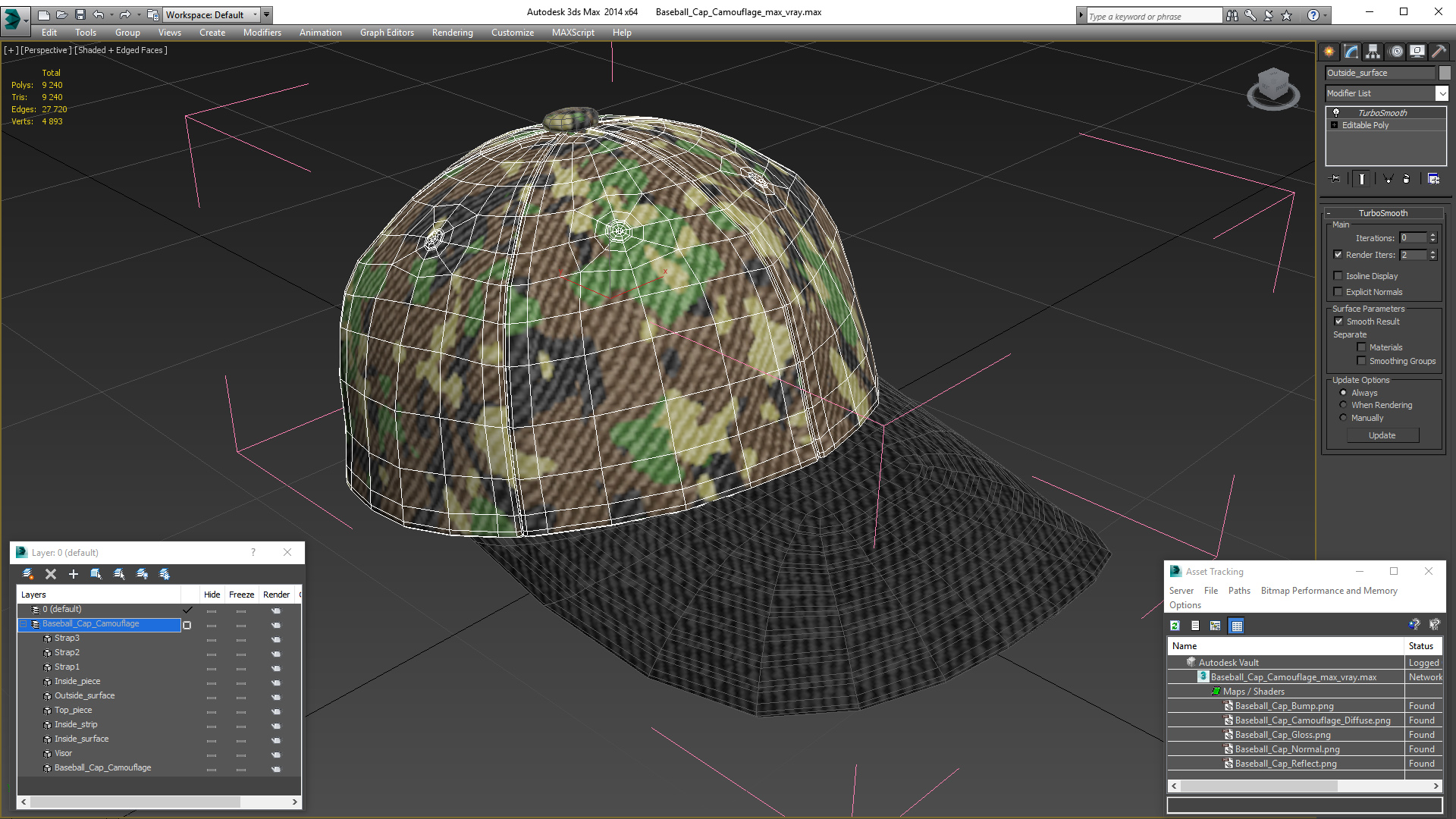This screenshot has height=819, width=1456.
Task: Expand the Editable Poly stack entry
Action: [x=1335, y=125]
